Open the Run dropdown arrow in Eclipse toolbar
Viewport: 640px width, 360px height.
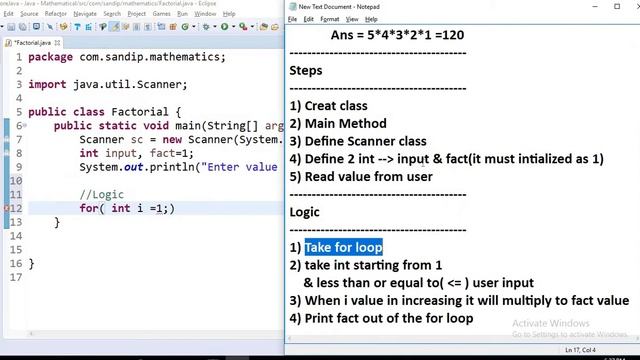[234, 27]
